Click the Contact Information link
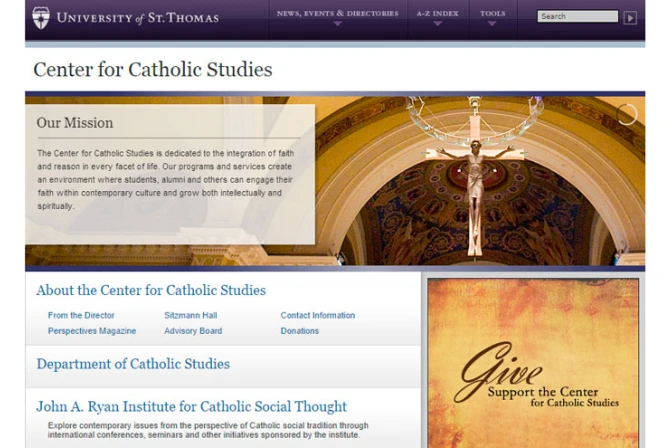This screenshot has height=448, width=672. (x=317, y=316)
